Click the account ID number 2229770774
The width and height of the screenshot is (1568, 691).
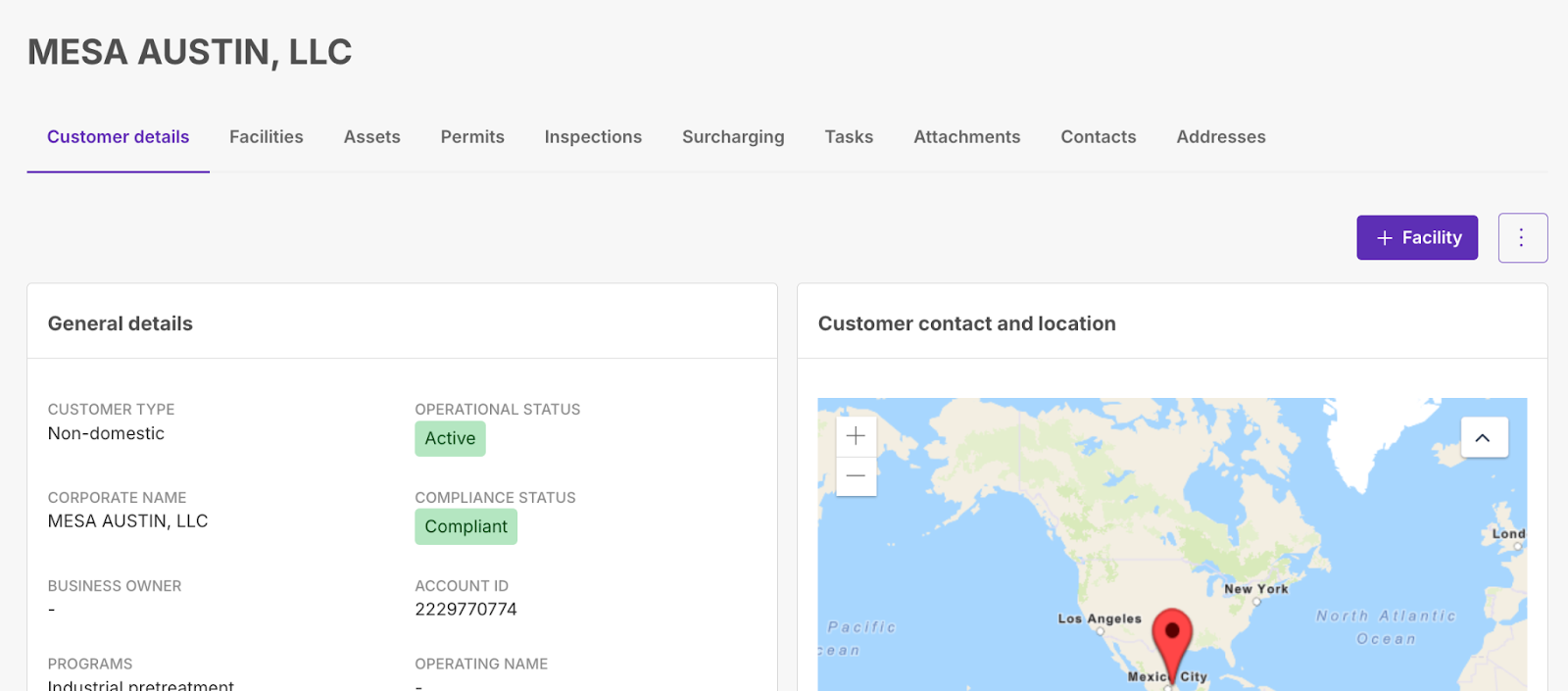pos(465,610)
